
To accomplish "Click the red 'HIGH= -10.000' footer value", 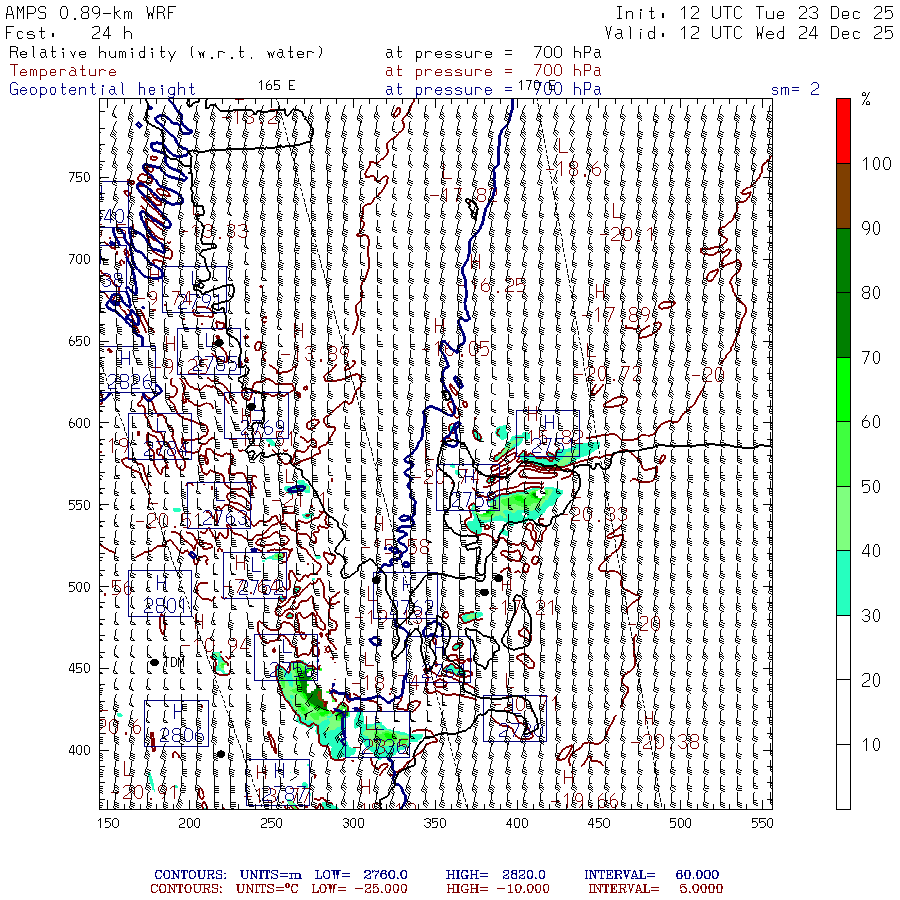I will [498, 889].
